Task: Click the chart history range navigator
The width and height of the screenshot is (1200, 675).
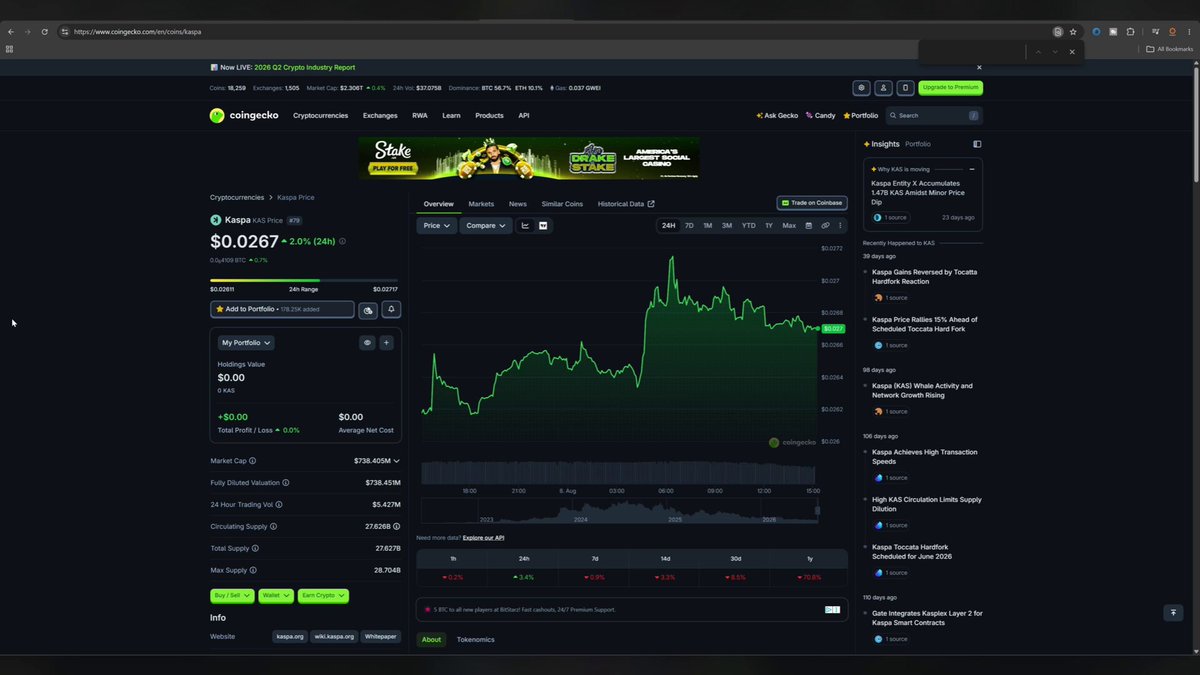Action: point(620,511)
